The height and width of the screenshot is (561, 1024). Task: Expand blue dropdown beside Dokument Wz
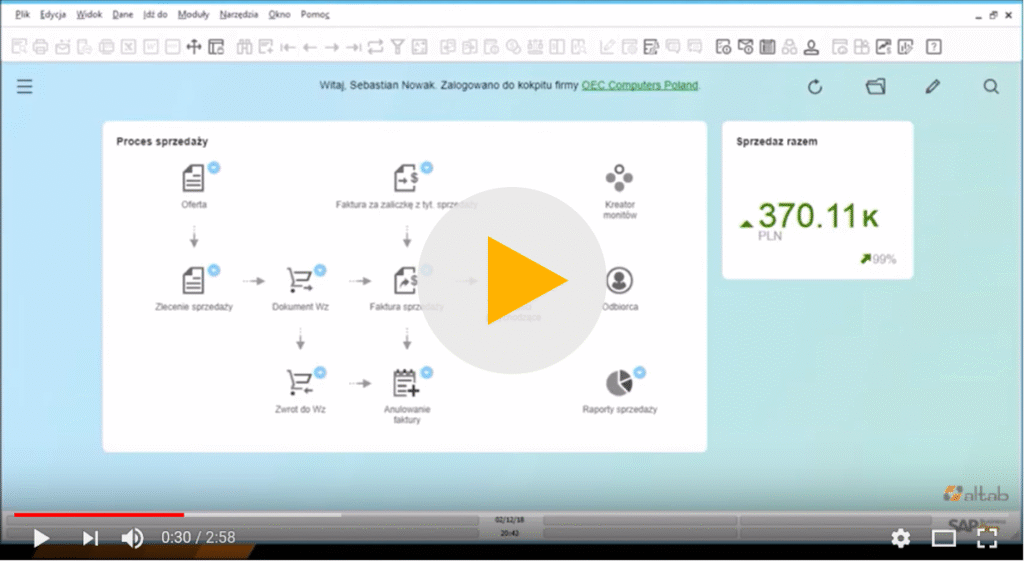pyautogui.click(x=320, y=270)
